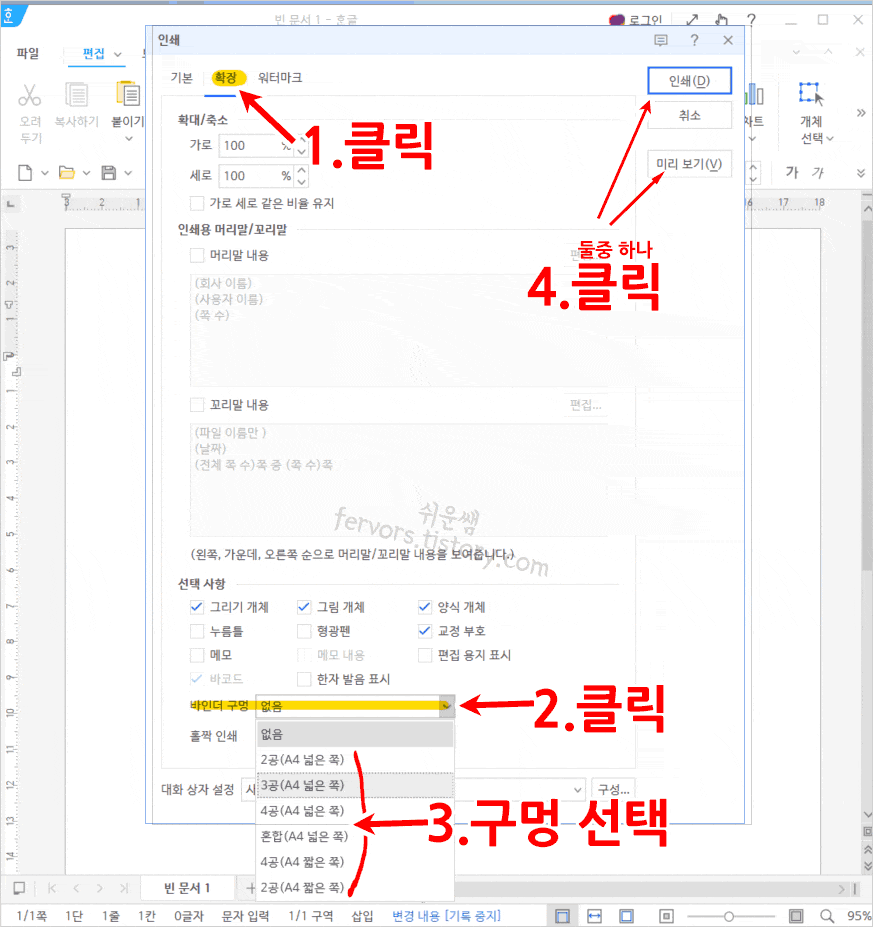Click the 미리 보기(V) preview button

[690, 163]
